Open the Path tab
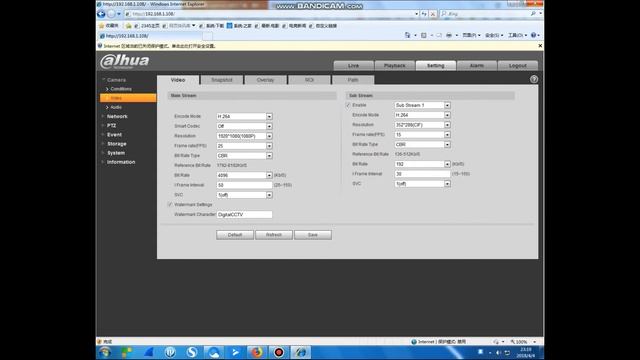Screen dimensions: 640x360 [x=353, y=80]
